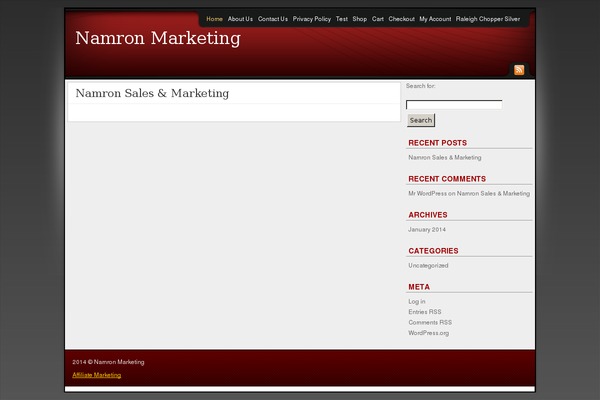Open the Entries RSS link
Screen dimensions: 600x400
[x=424, y=312]
